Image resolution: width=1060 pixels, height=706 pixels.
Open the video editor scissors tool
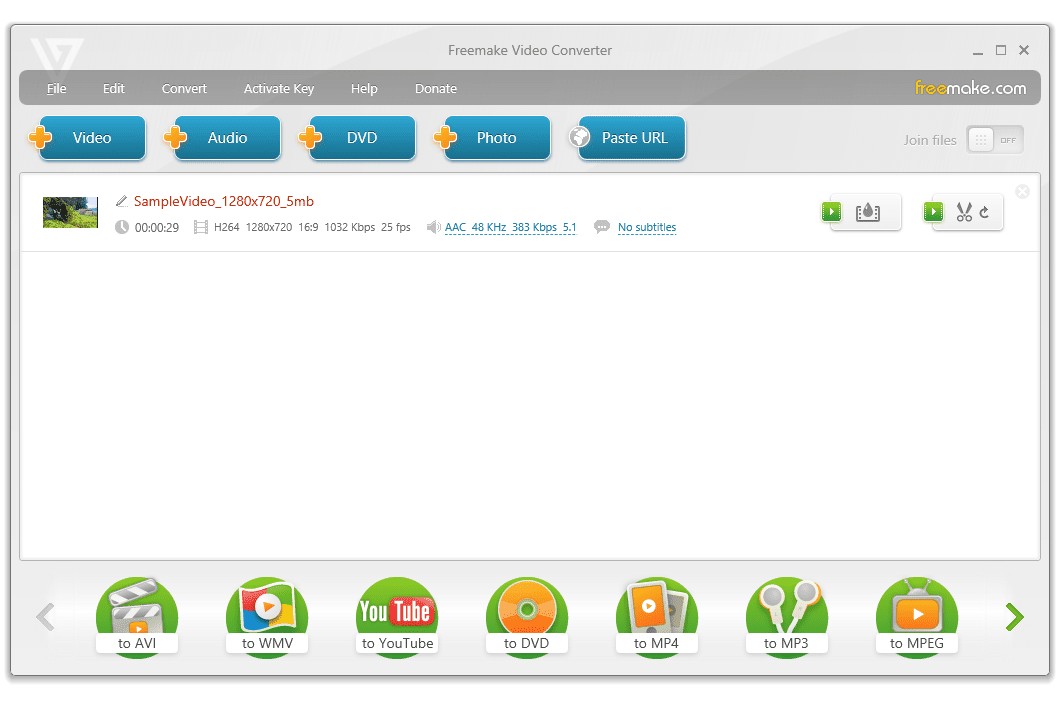point(965,212)
